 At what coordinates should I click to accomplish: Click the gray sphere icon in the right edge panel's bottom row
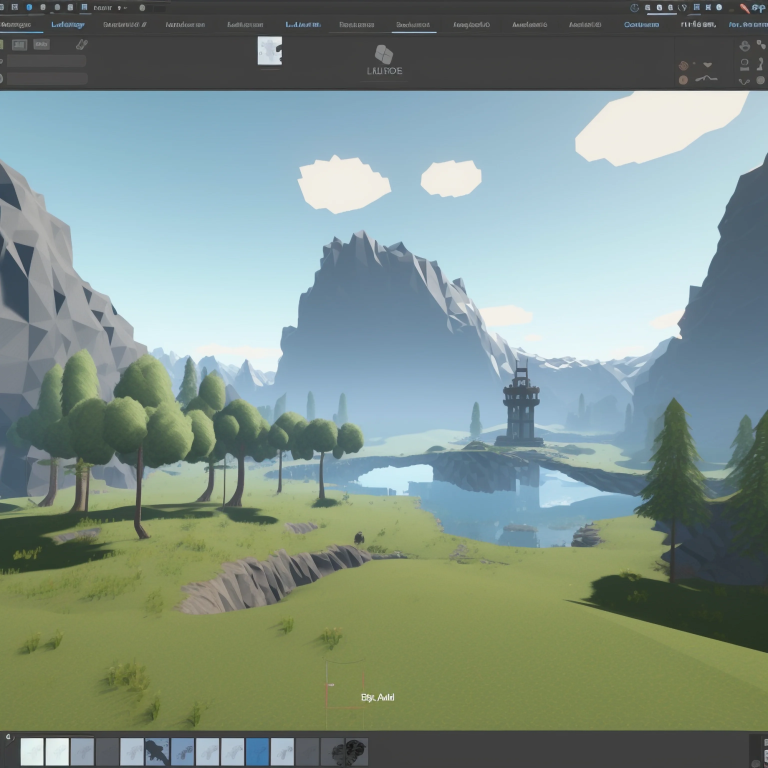[x=761, y=80]
